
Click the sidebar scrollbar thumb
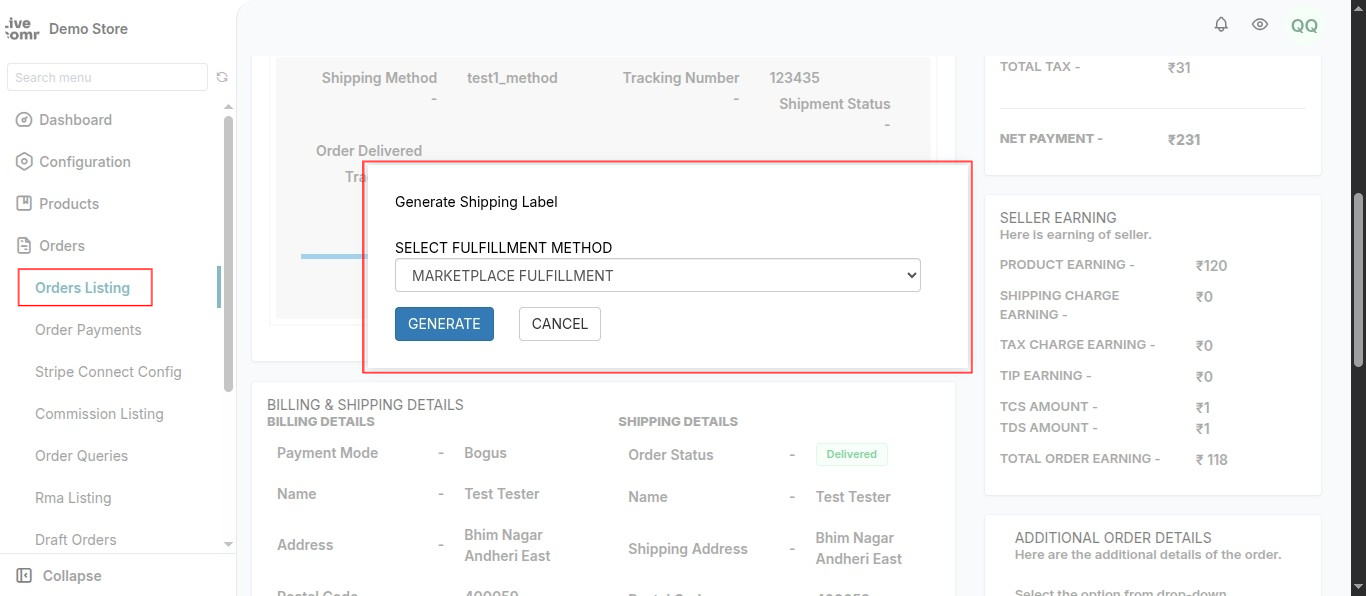click(228, 252)
